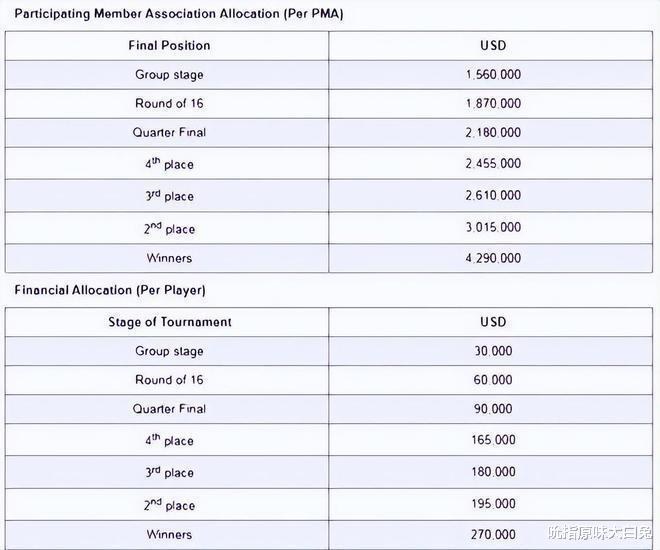Click the 2,180,000 quarter final amount
This screenshot has width=660, height=550.
493,133
